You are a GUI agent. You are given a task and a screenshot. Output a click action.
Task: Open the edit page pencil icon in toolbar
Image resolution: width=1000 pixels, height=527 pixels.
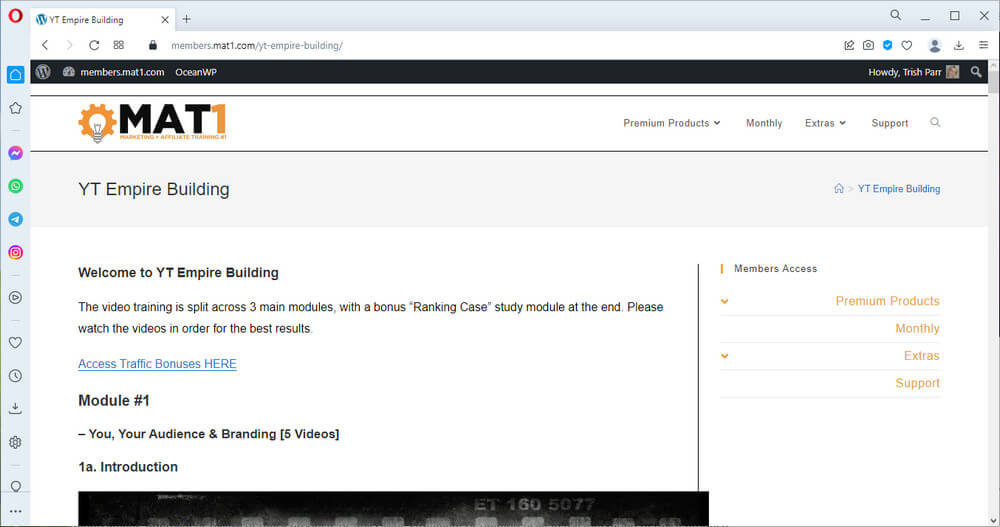[x=849, y=45]
